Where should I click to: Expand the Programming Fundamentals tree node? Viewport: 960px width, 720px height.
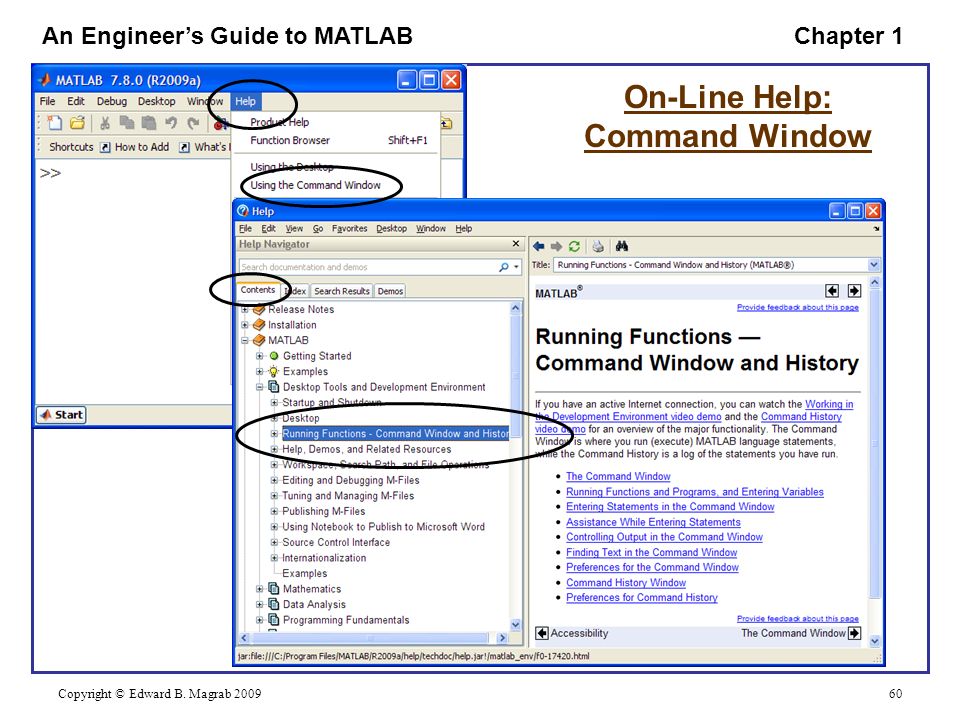click(x=260, y=620)
